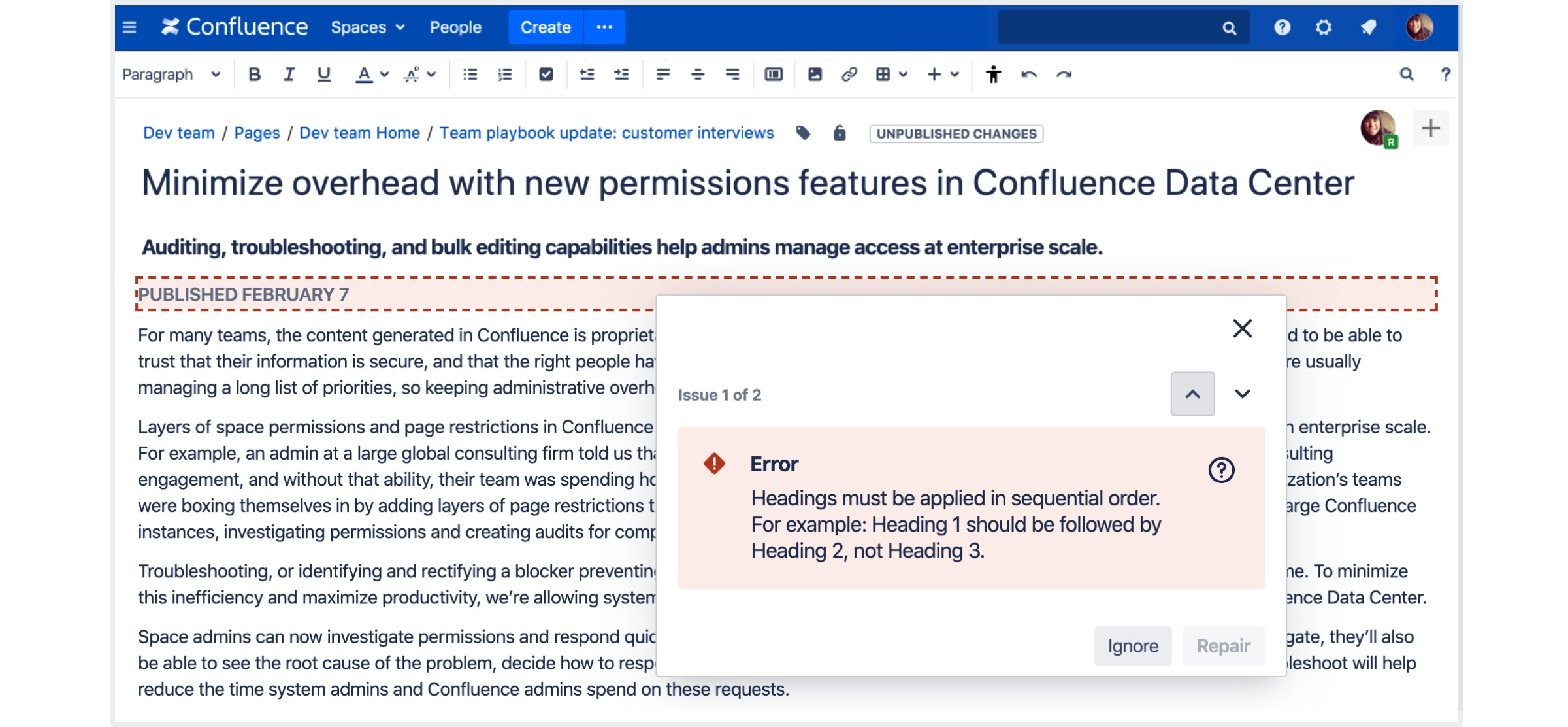Open the Spaces dropdown menu

(368, 27)
